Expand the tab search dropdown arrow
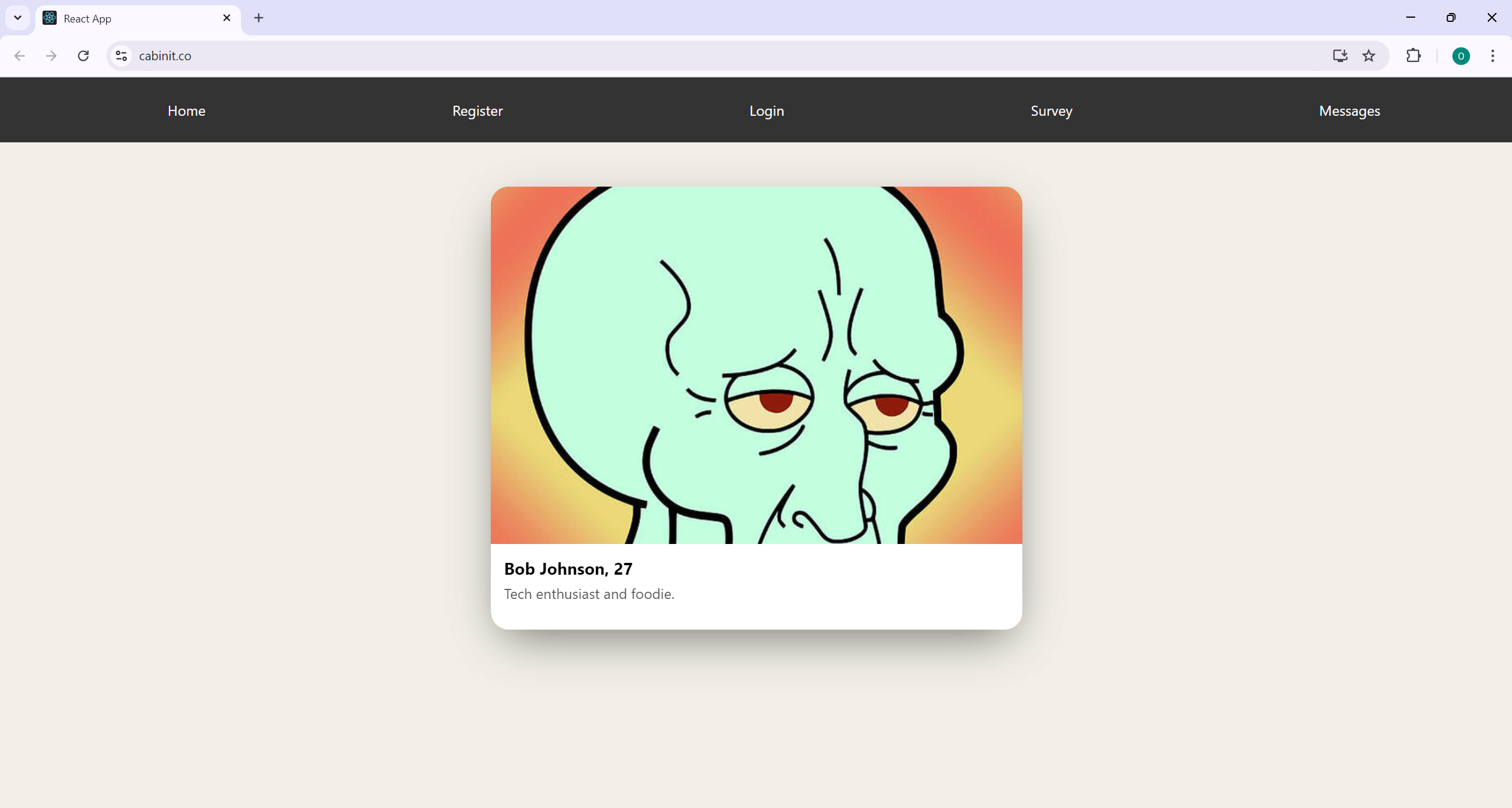The height and width of the screenshot is (808, 1512). tap(18, 18)
